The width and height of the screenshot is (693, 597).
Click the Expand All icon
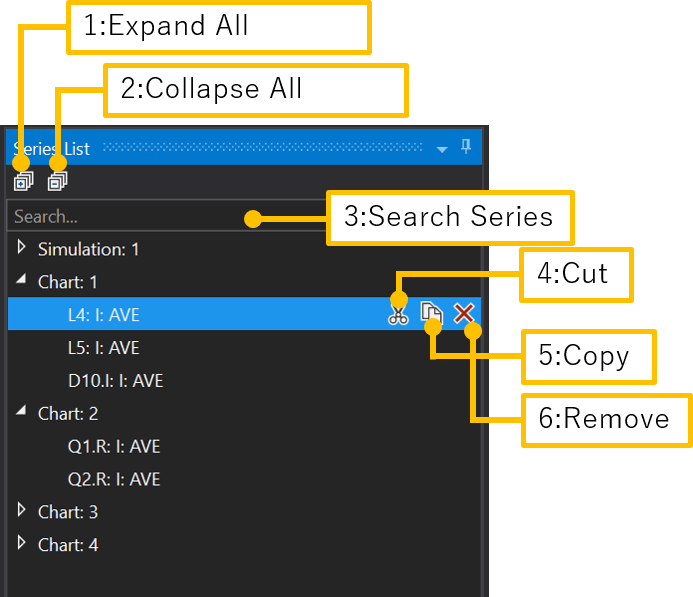tap(23, 182)
